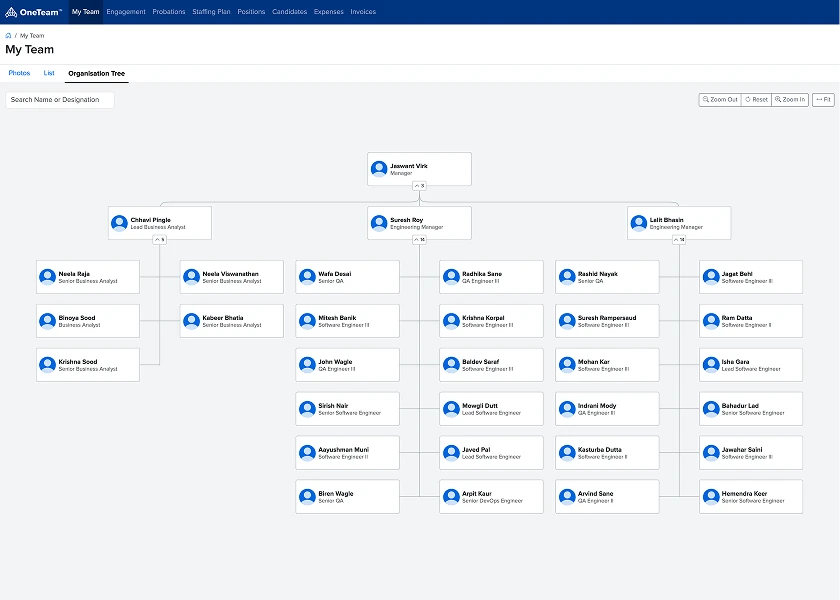Click Suresh Roy's profile avatar
The width and height of the screenshot is (840, 600).
pos(379,223)
